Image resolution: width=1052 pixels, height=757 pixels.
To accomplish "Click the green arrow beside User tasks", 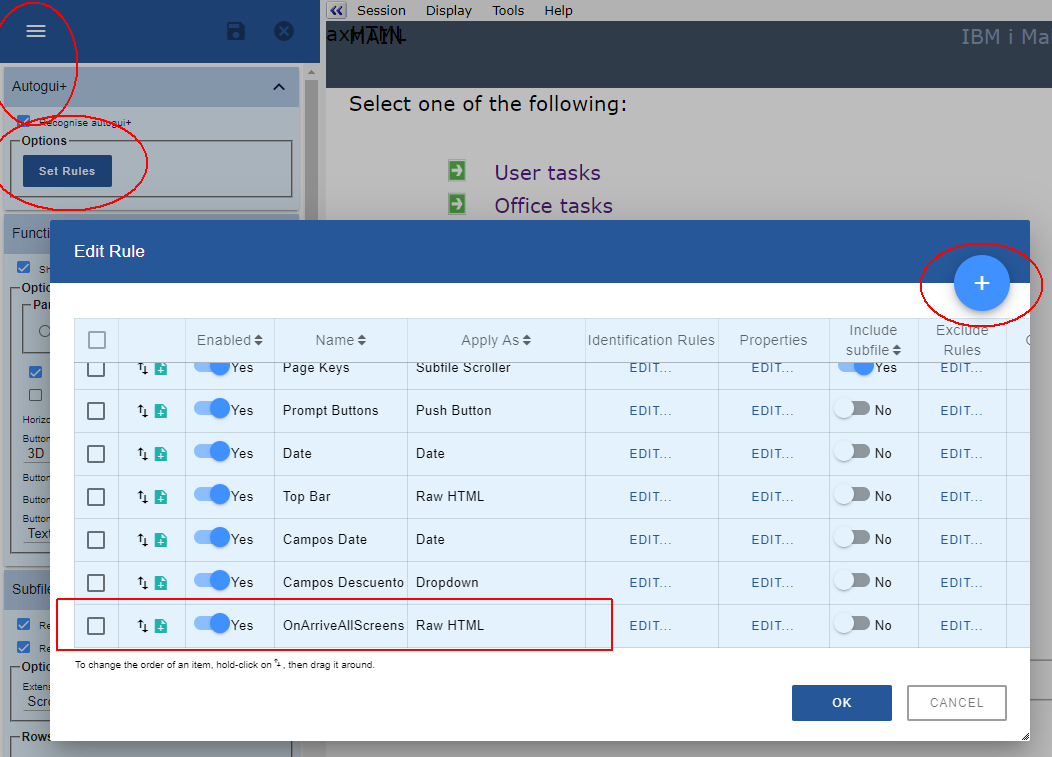I will (457, 171).
